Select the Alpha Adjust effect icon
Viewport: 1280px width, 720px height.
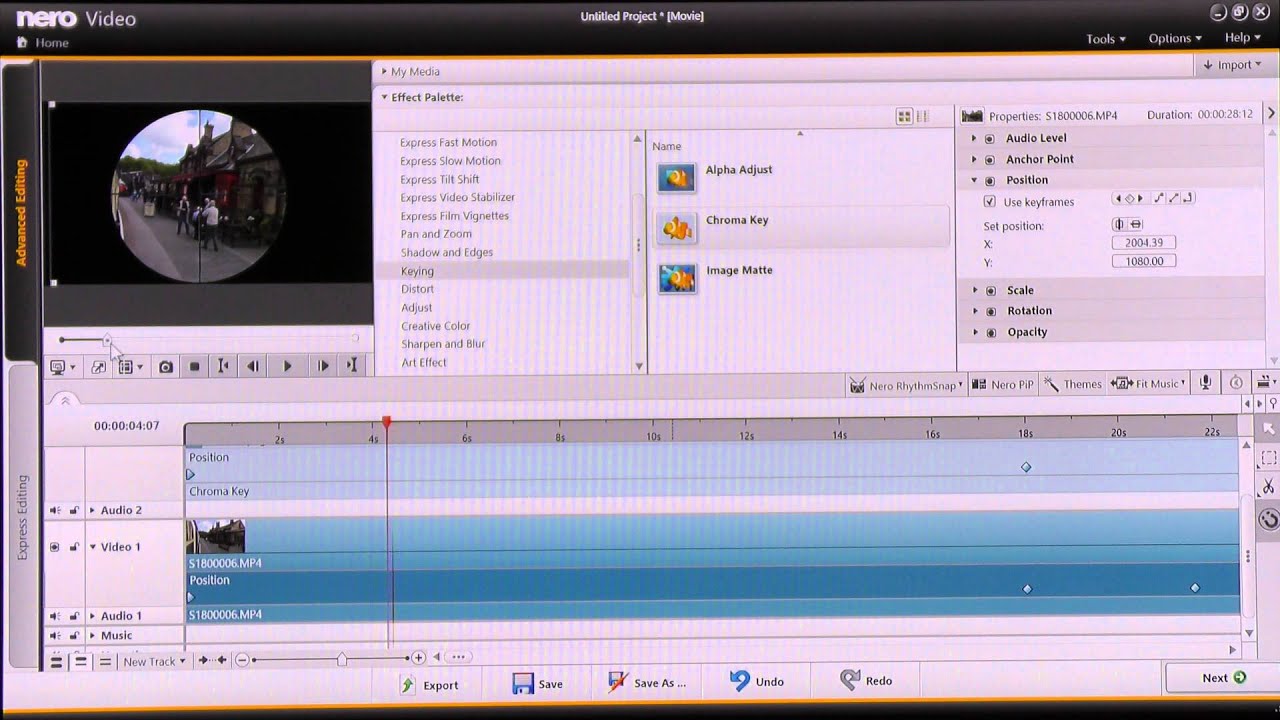click(677, 178)
